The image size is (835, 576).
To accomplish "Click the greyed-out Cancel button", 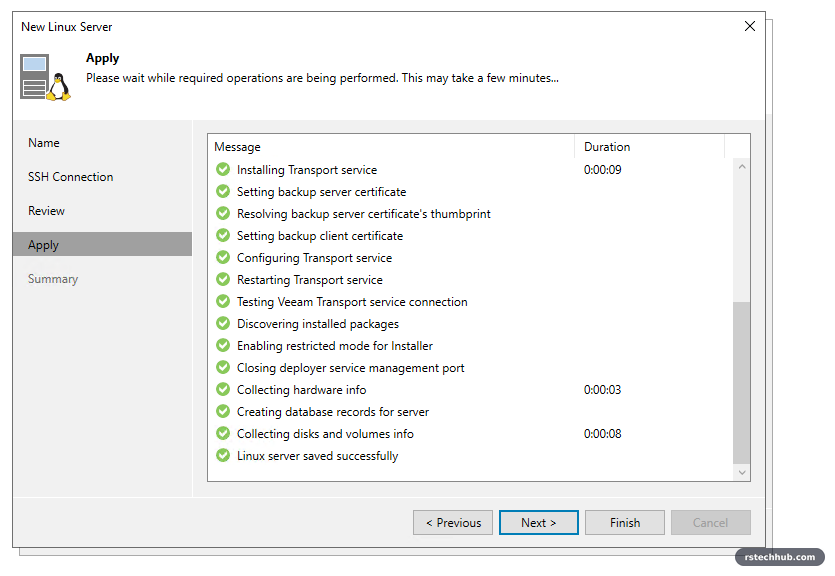I will [x=710, y=523].
